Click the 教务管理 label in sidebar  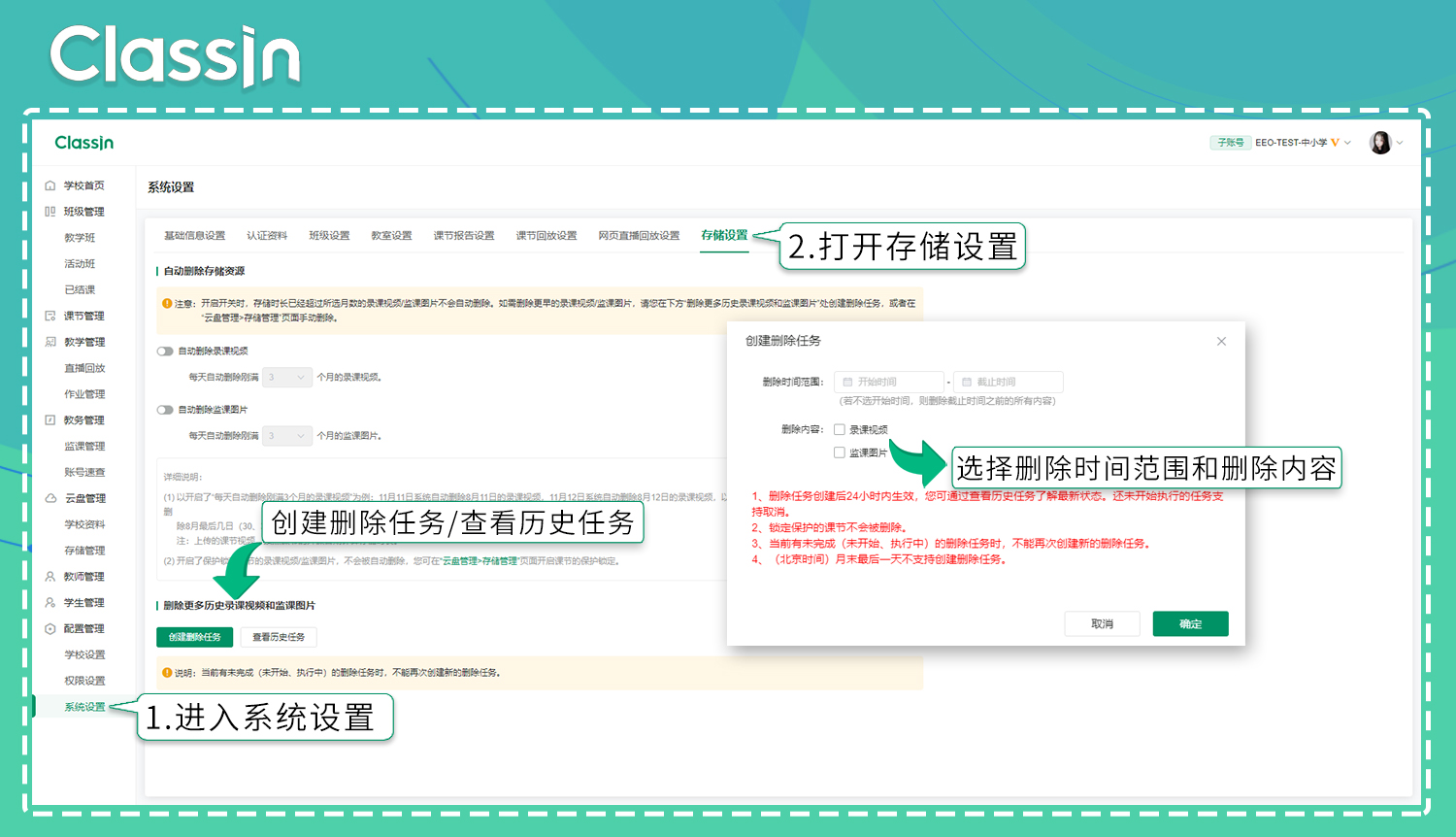[x=84, y=420]
